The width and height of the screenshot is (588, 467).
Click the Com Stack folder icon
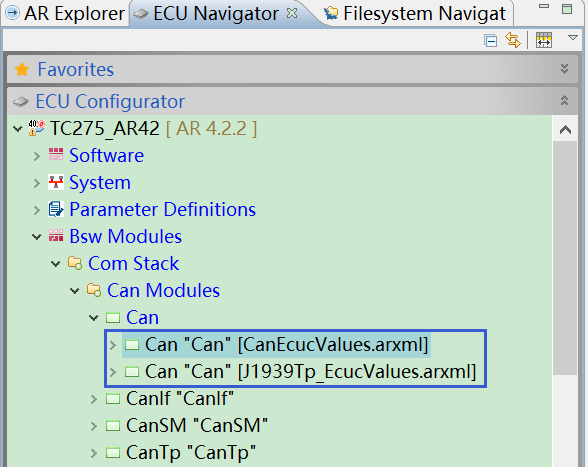tap(75, 263)
